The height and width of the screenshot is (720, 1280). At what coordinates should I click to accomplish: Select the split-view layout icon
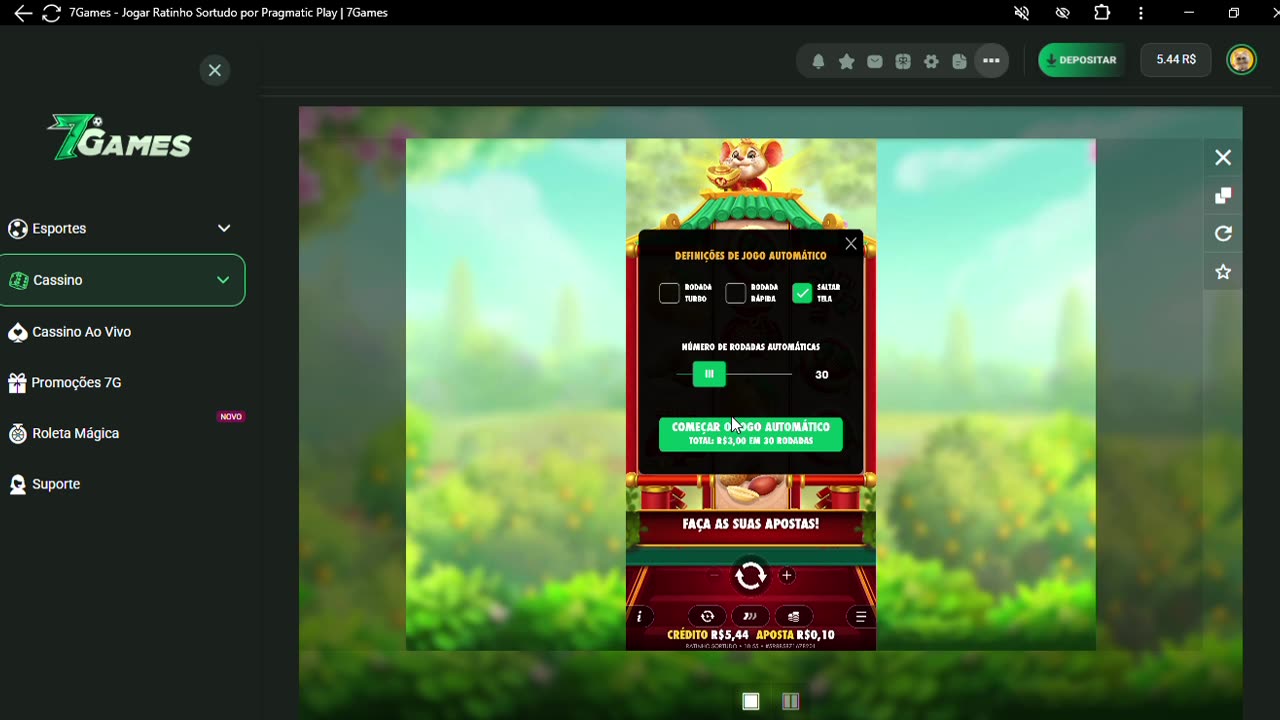(x=790, y=701)
